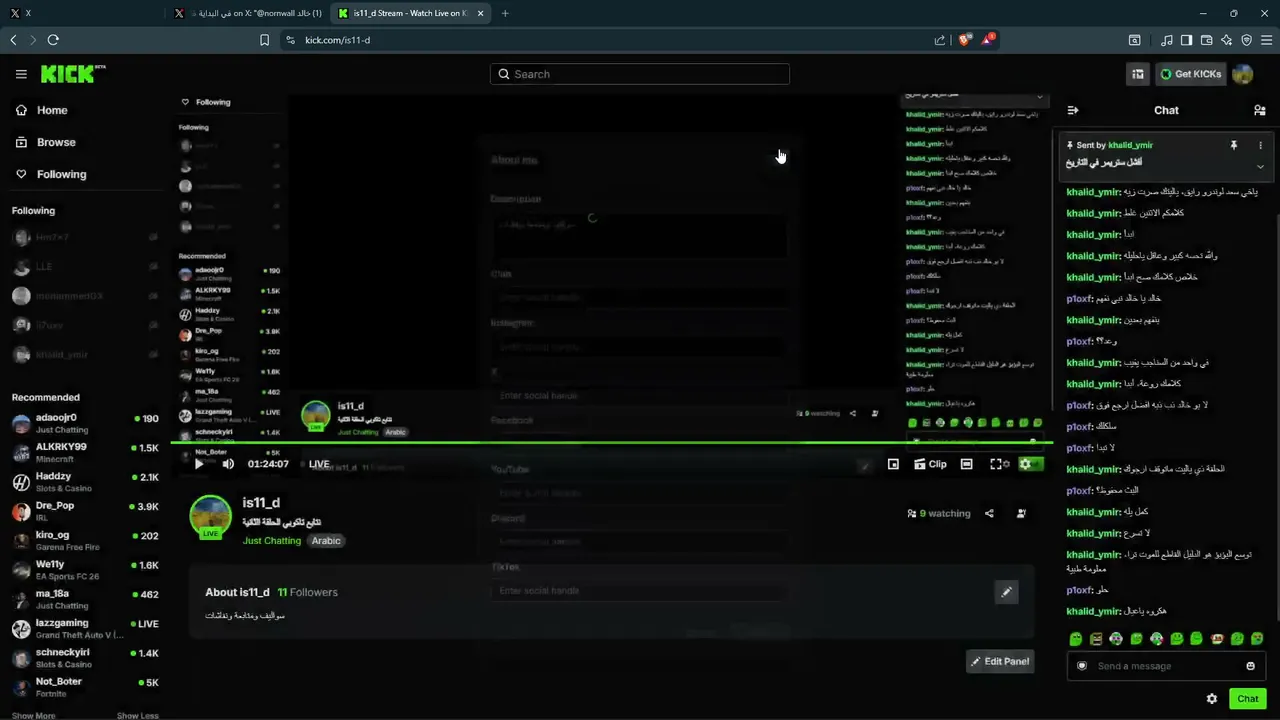Open the emoji picker in chat box

(1250, 666)
